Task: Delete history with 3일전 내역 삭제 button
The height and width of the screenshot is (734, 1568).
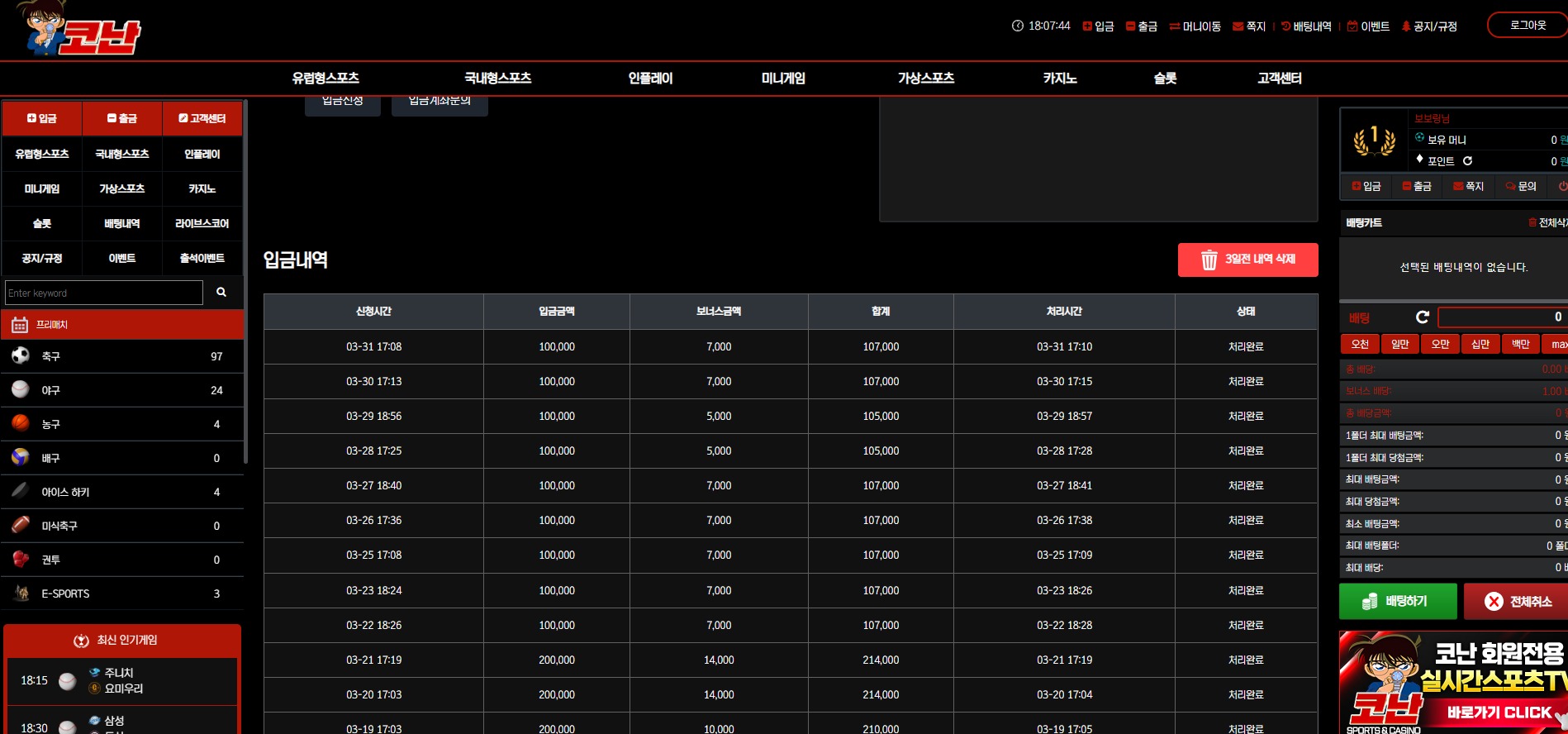Action: click(x=1247, y=260)
